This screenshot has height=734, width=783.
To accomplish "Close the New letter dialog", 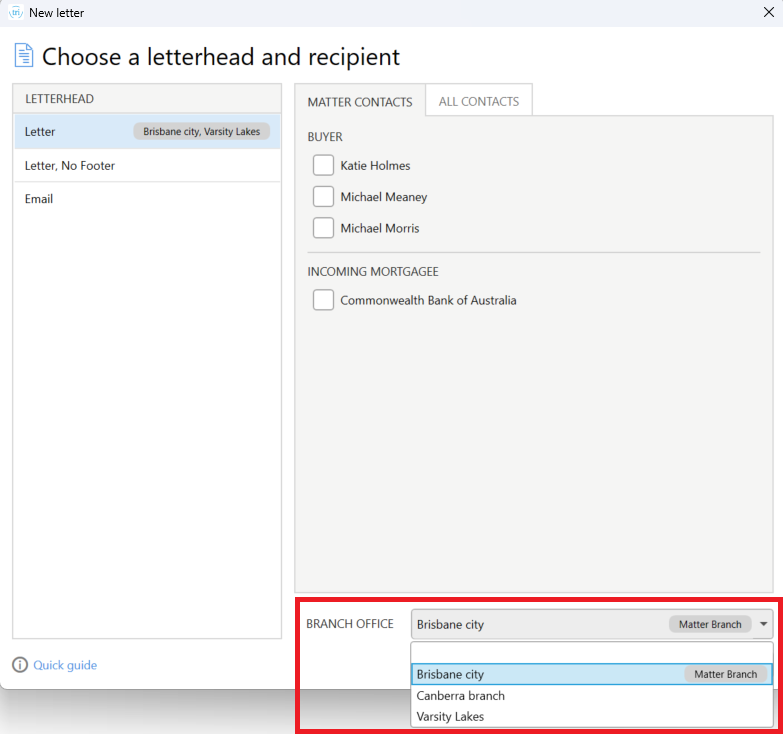I will (769, 12).
